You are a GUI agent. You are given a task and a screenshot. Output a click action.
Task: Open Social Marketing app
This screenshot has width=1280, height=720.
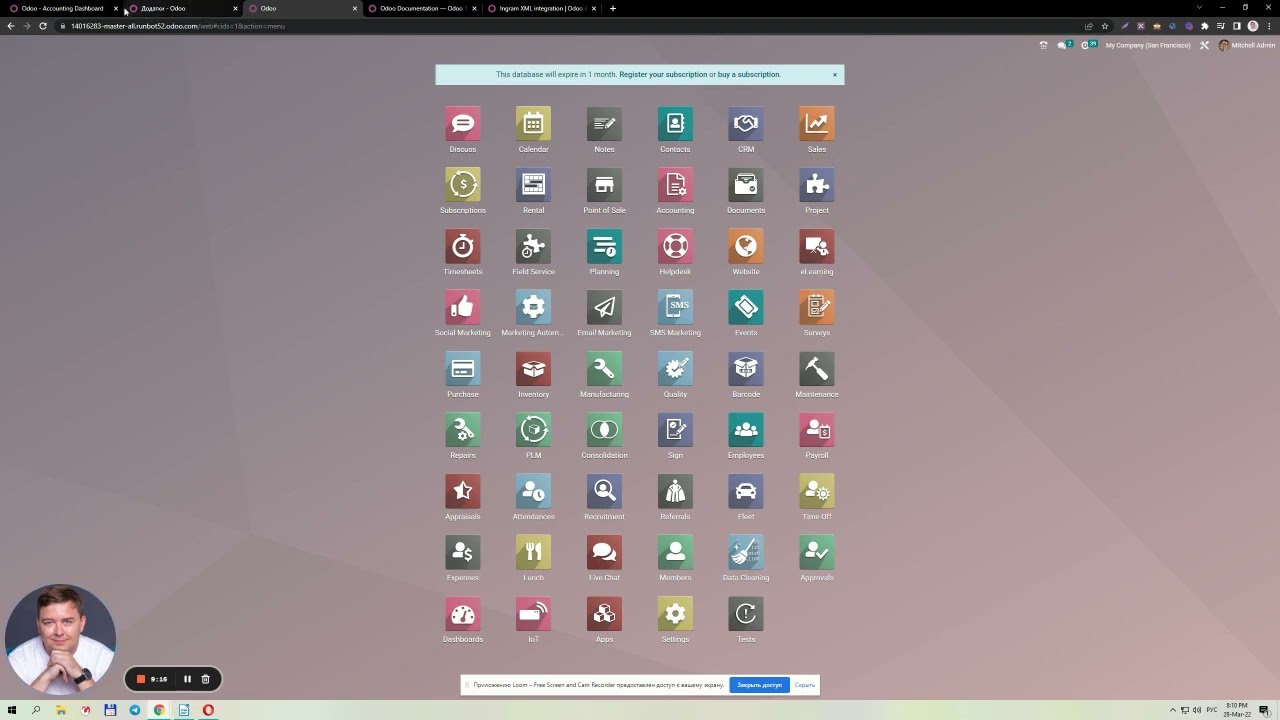click(x=463, y=307)
